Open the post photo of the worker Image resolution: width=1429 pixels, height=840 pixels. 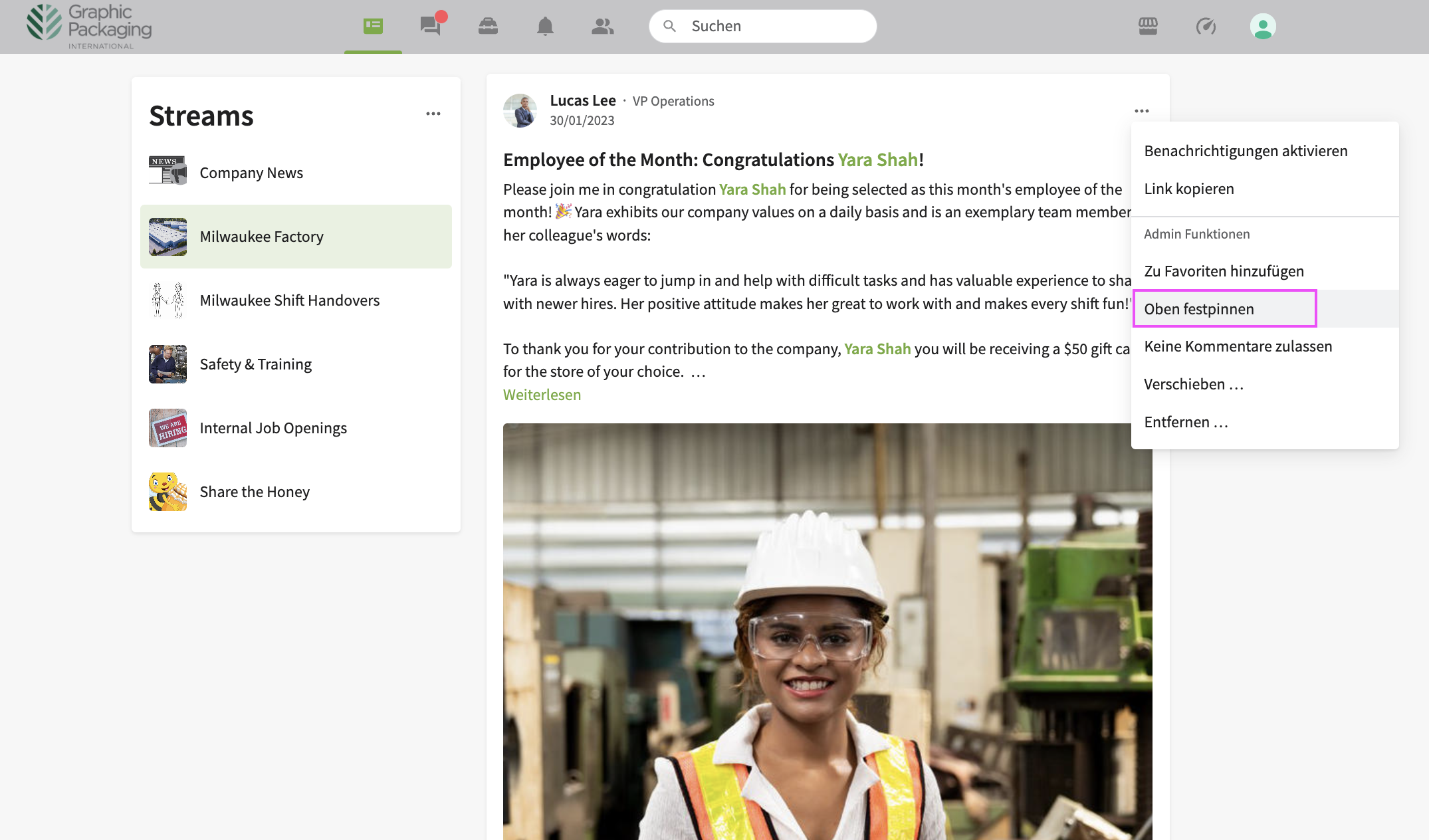pyautogui.click(x=827, y=631)
